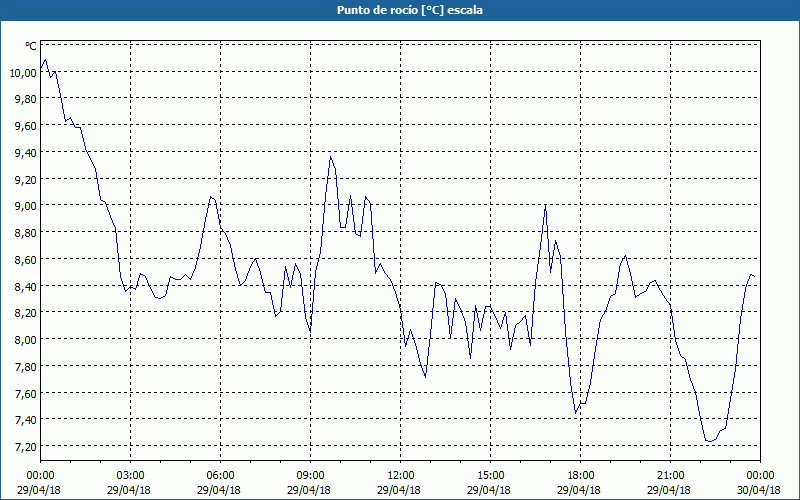Click the 15:00 time axis label
The image size is (800, 500).
coord(490,476)
